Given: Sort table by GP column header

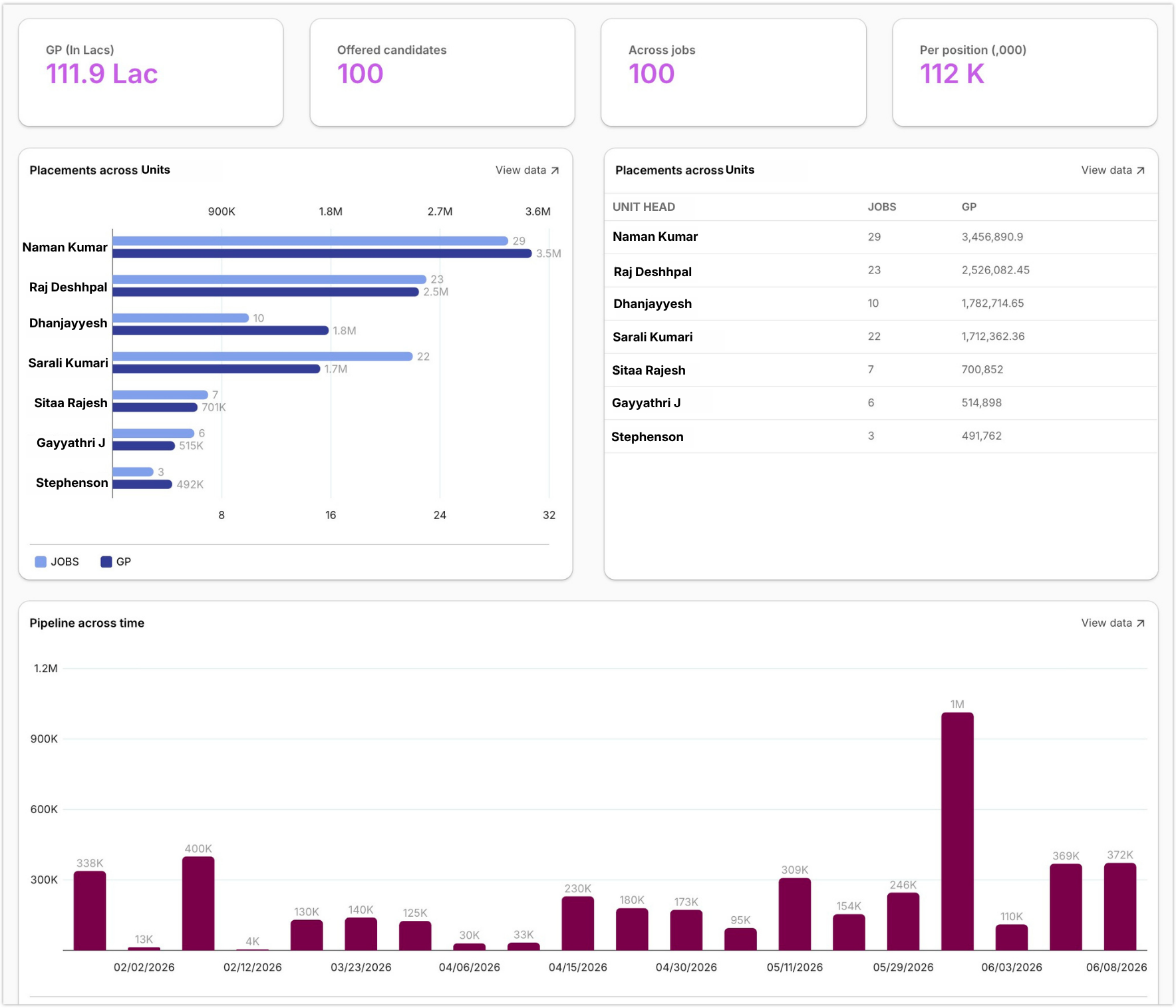Looking at the screenshot, I should point(969,207).
